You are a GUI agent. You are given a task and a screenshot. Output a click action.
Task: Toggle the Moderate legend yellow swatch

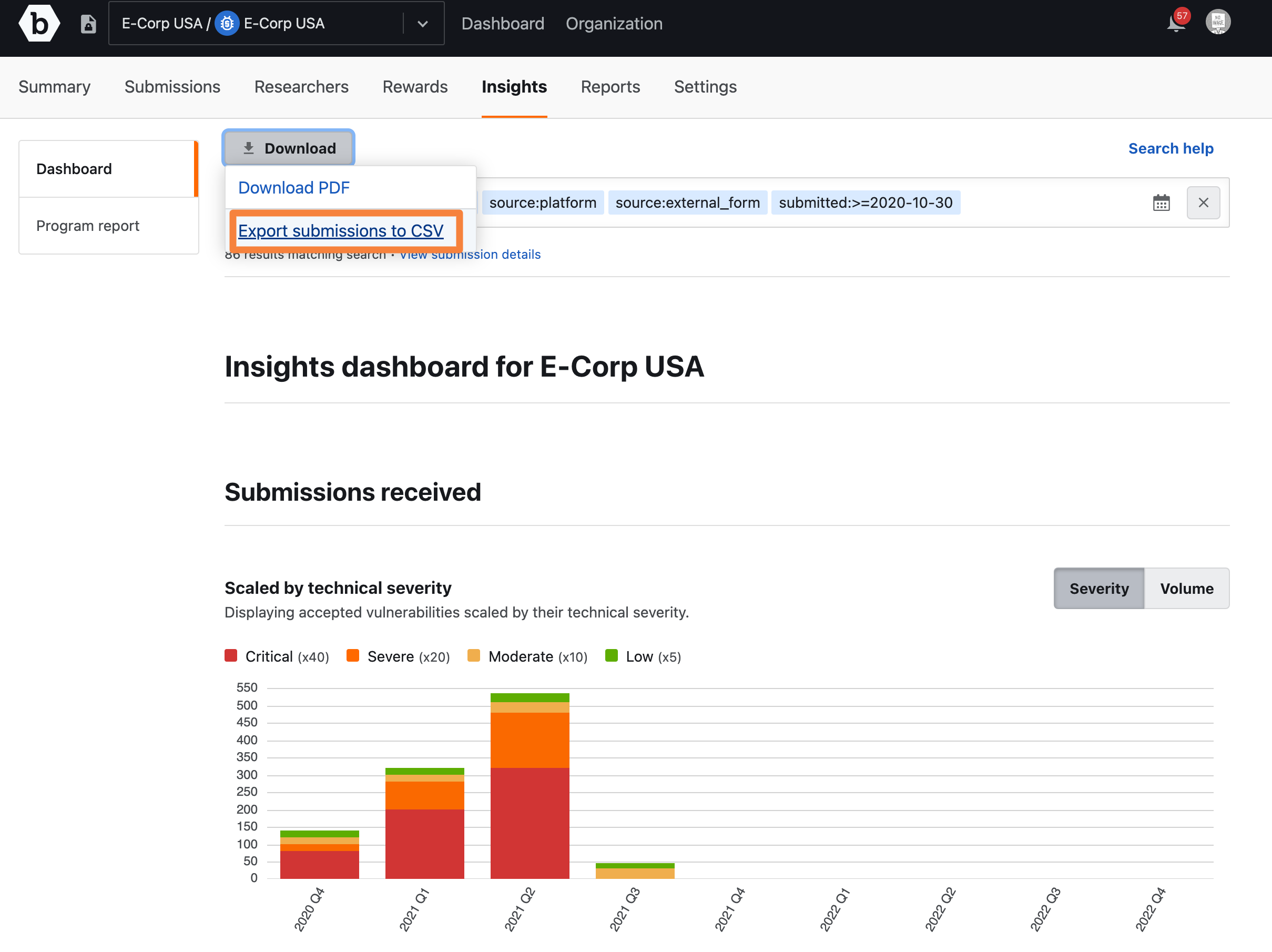[473, 656]
